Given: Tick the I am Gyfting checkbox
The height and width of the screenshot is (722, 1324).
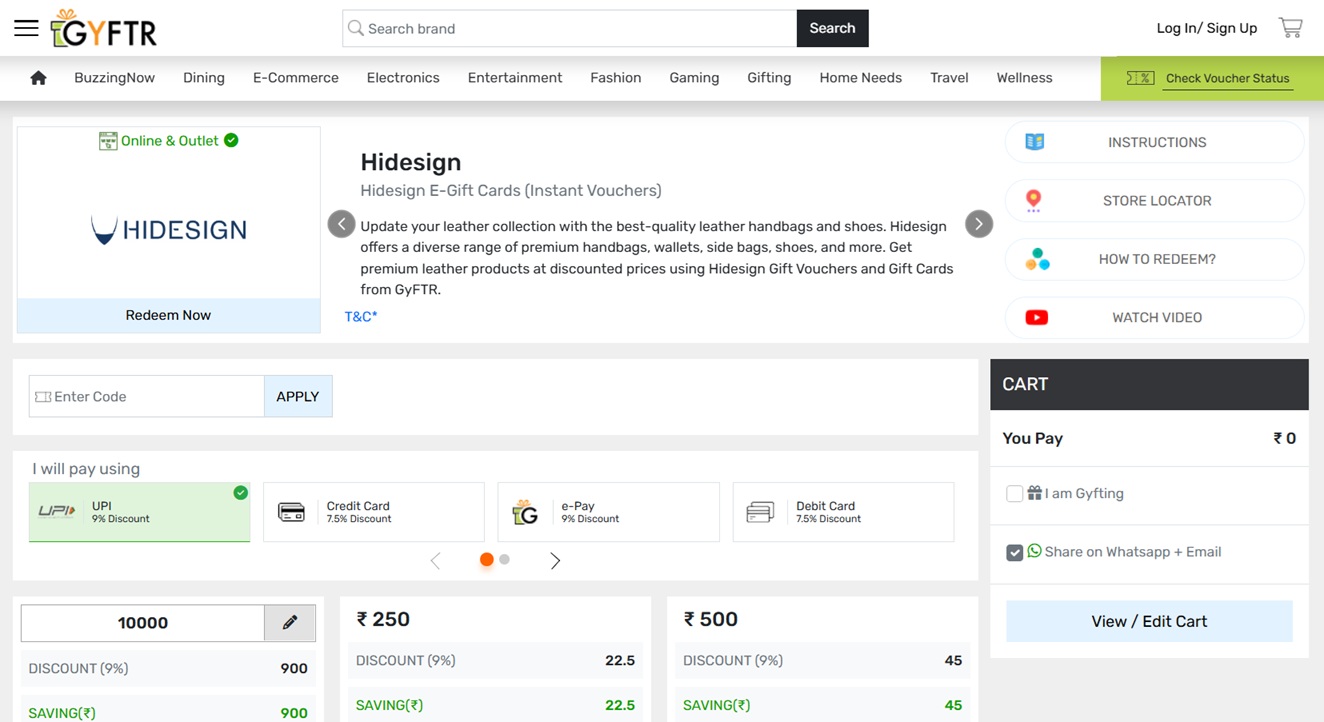Looking at the screenshot, I should pyautogui.click(x=1014, y=494).
